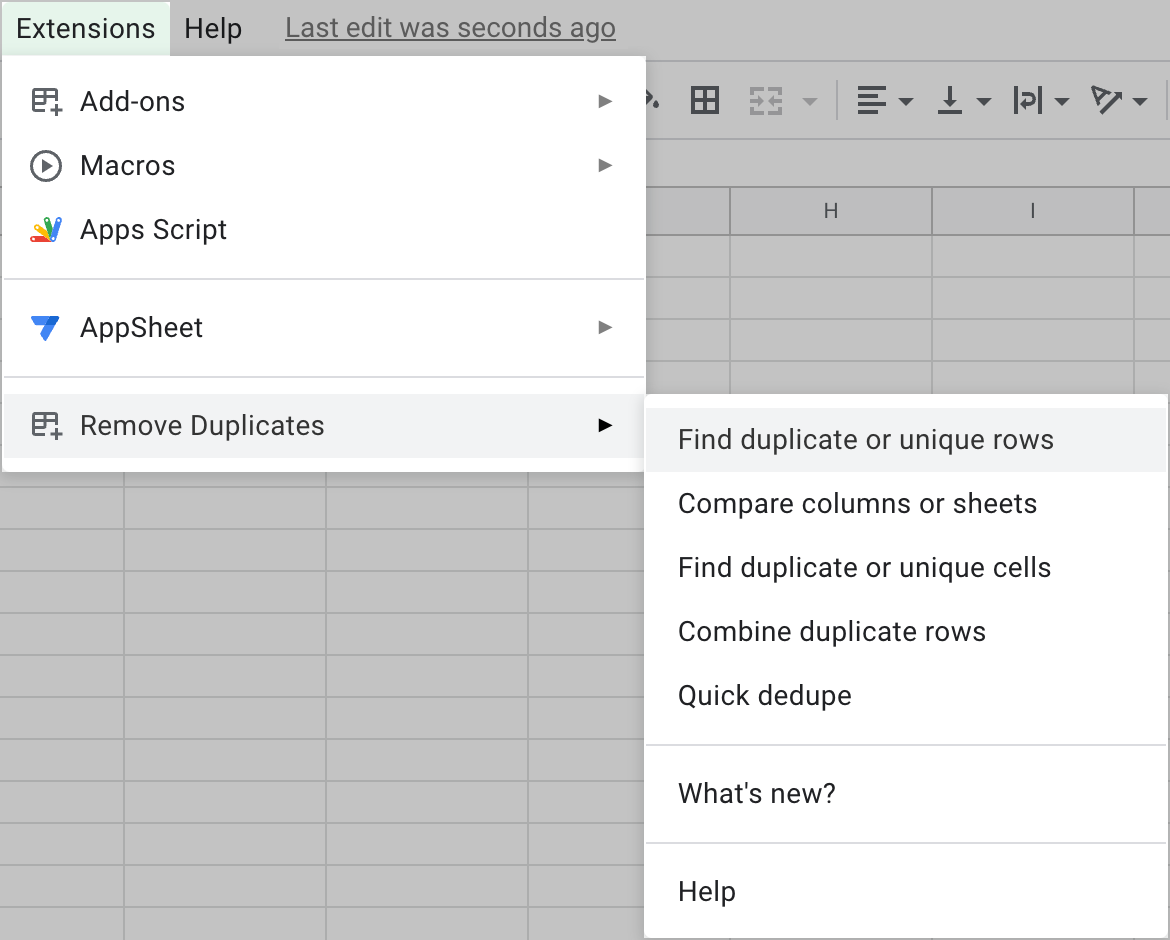Click the AppSheet blue icon
This screenshot has height=940, width=1170.
[46, 327]
